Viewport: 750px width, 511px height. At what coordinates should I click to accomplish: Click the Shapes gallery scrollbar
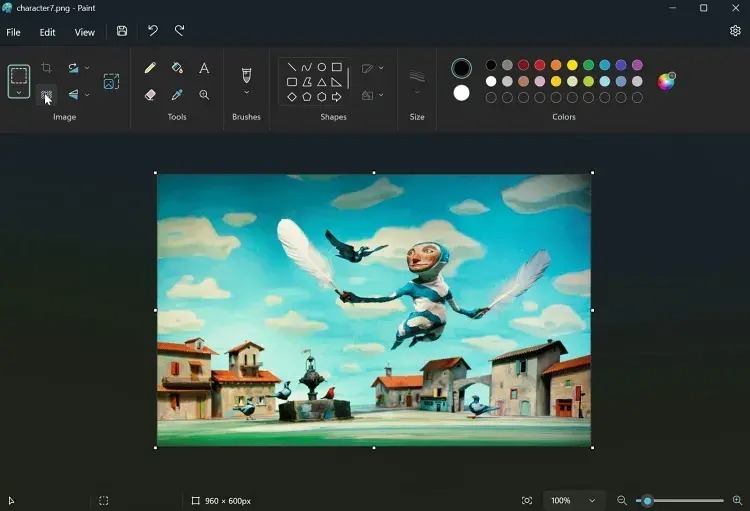click(348, 78)
